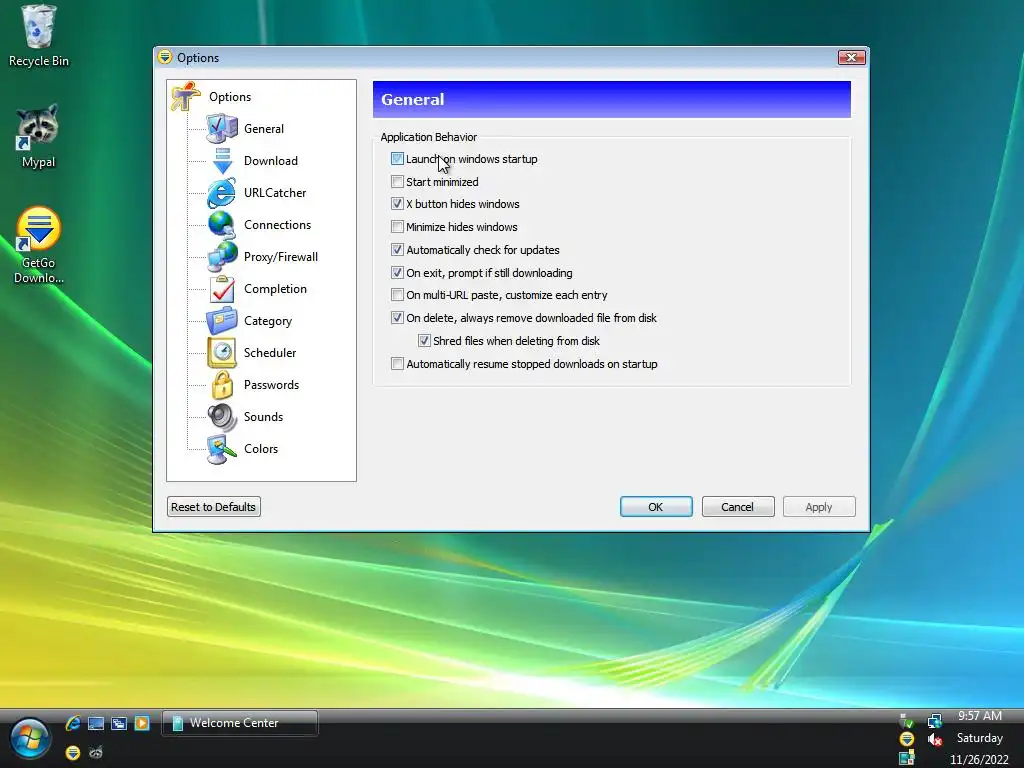Click the URLCatcher Internet Explorer icon

point(222,193)
